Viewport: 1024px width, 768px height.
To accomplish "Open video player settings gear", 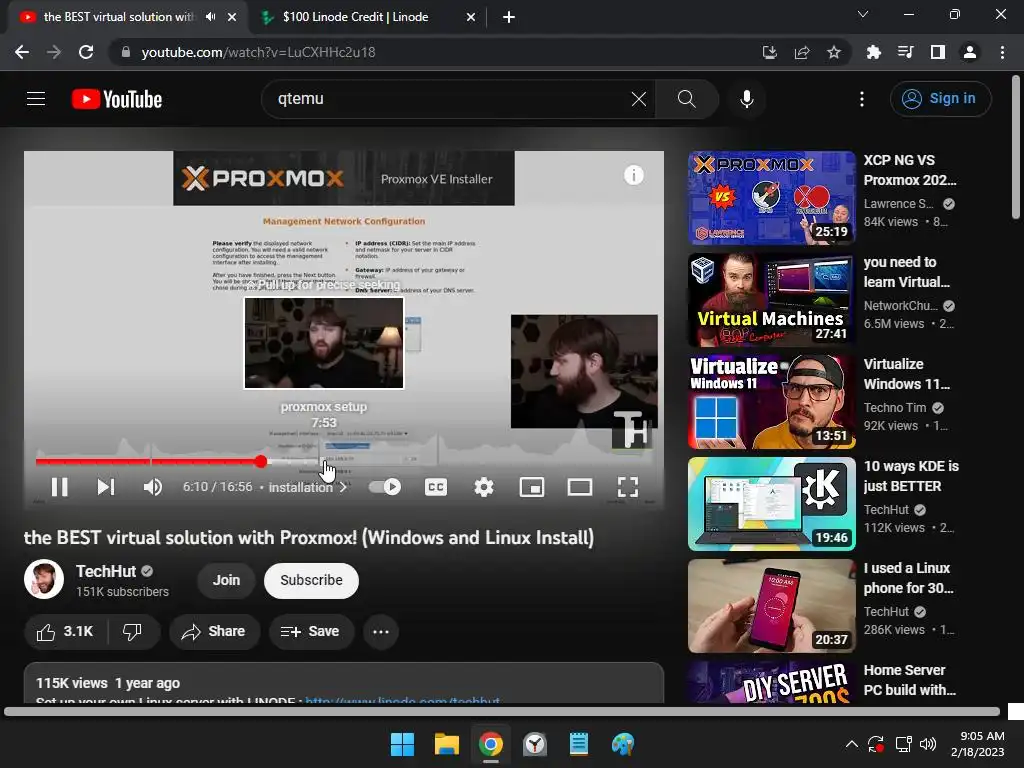I will [484, 487].
